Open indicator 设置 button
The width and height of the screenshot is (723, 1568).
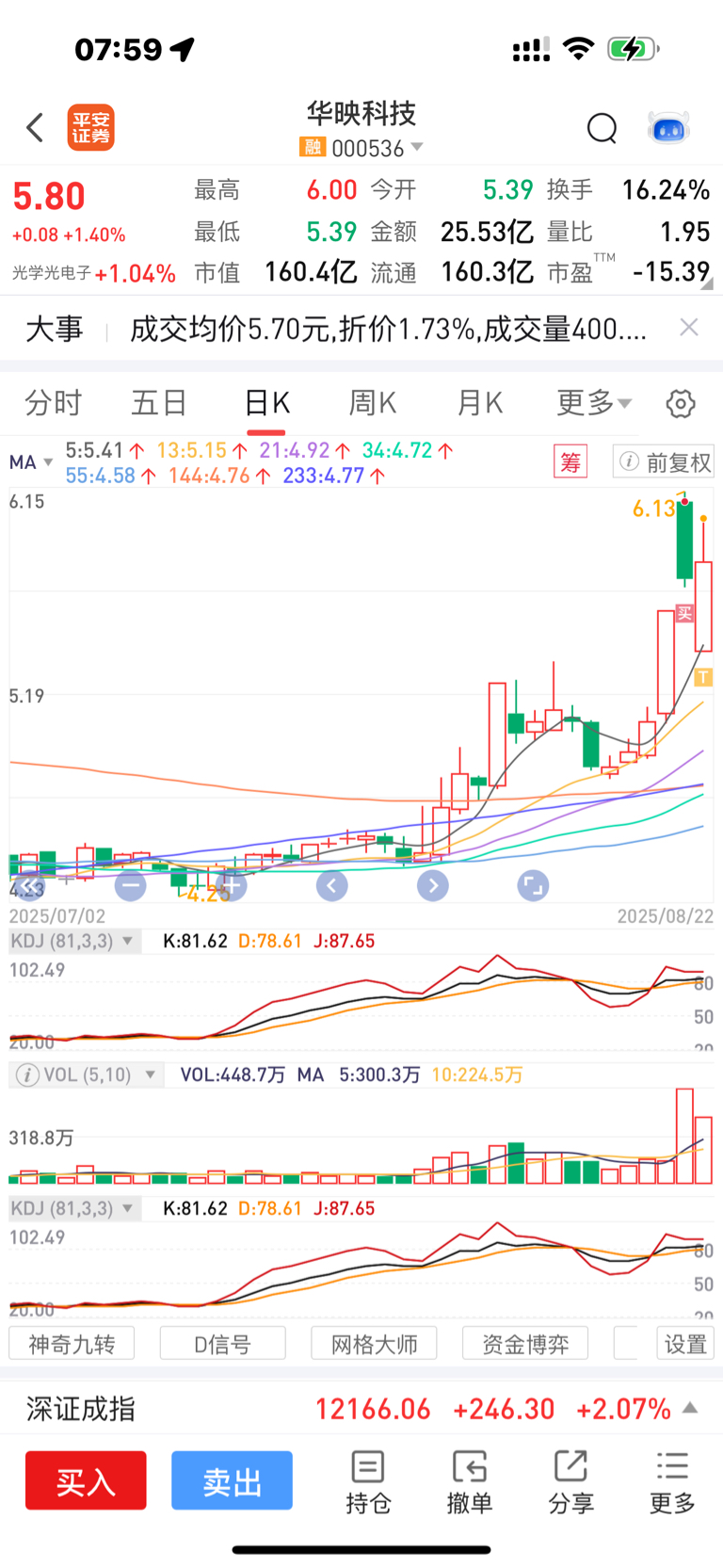click(x=685, y=1343)
